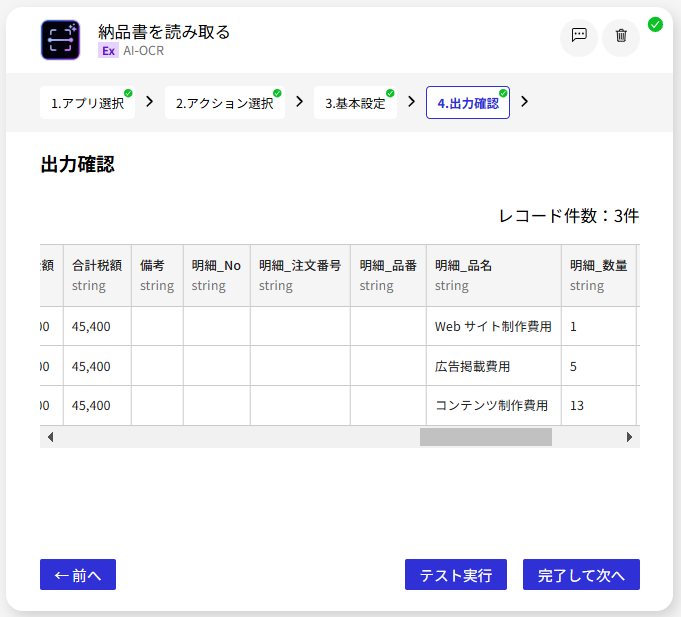Click the horizontal scrollbar thumb
This screenshot has height=617, width=681.
click(x=486, y=437)
